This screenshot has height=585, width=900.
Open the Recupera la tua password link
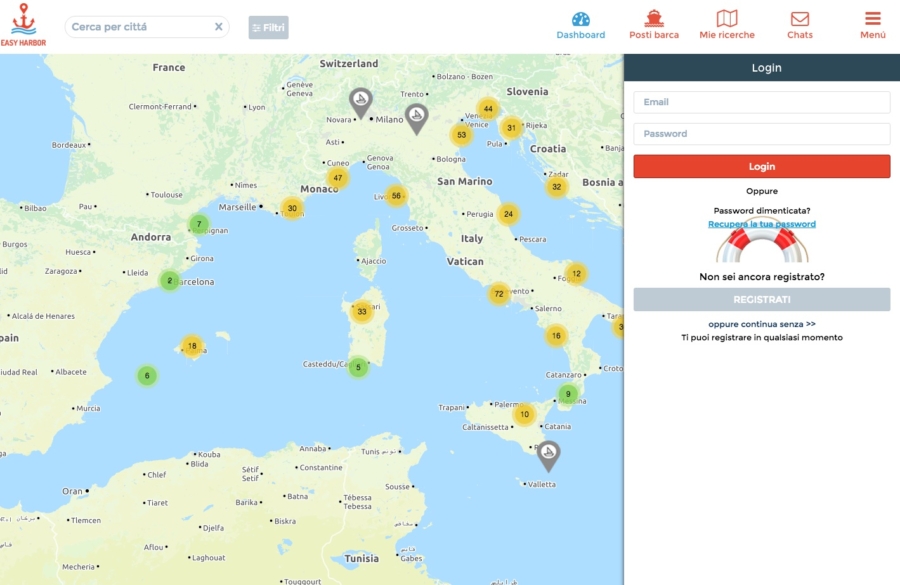[x=762, y=224]
